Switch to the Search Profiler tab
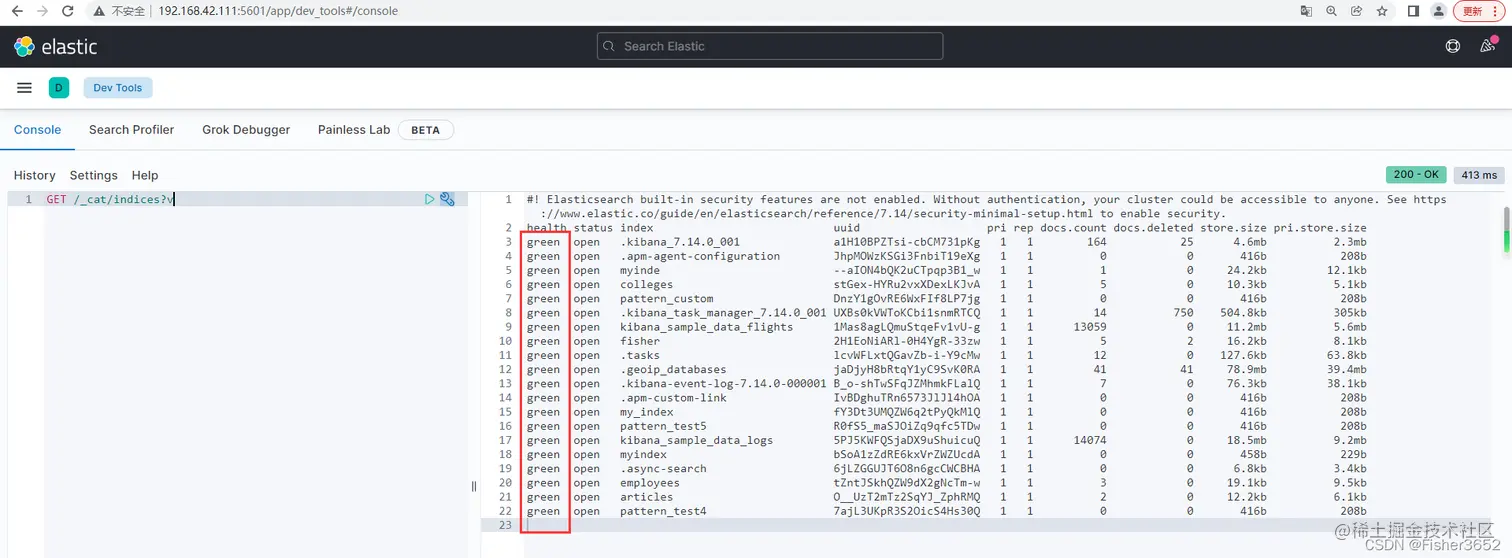Screen dimensions: 1512x558 (x=131, y=130)
